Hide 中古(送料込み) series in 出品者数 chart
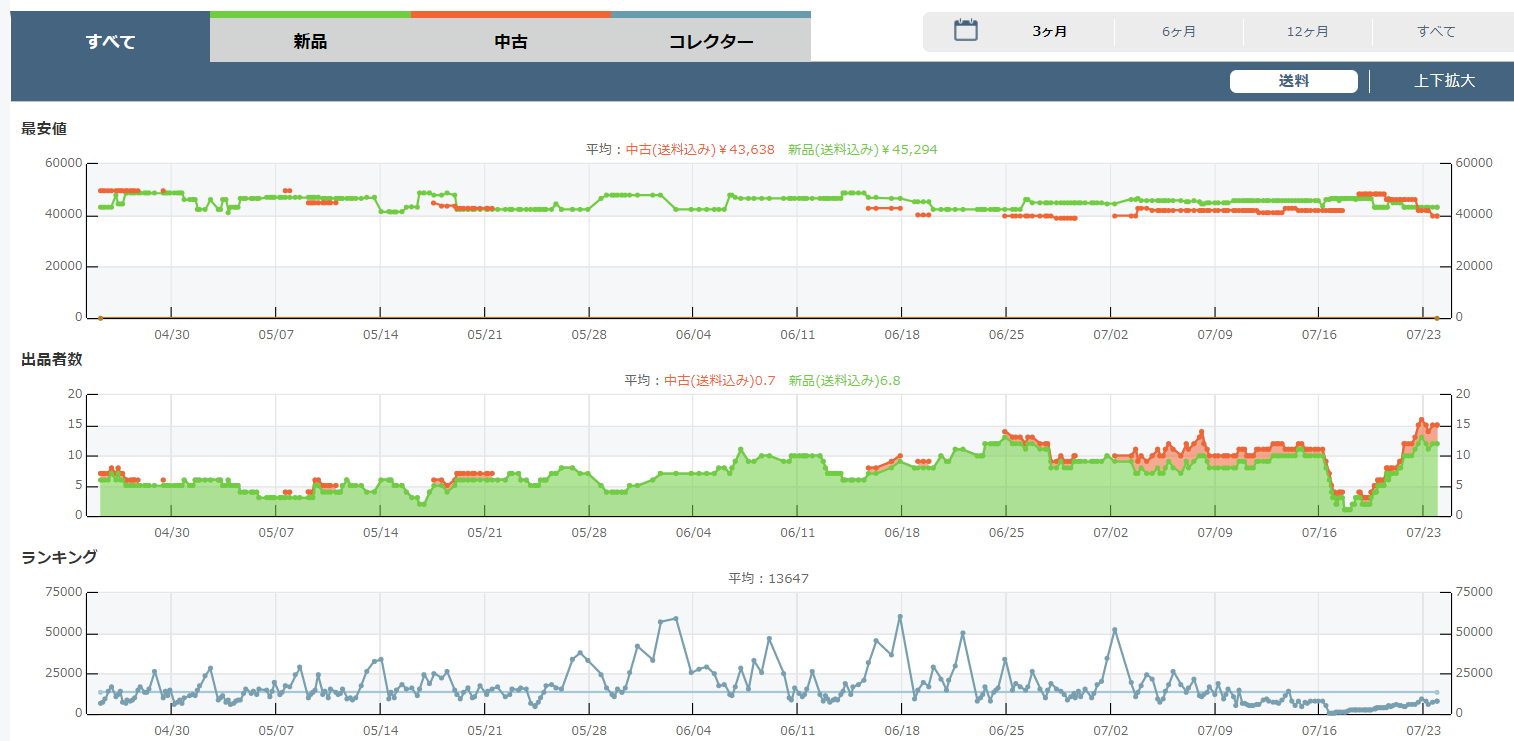 [720, 380]
